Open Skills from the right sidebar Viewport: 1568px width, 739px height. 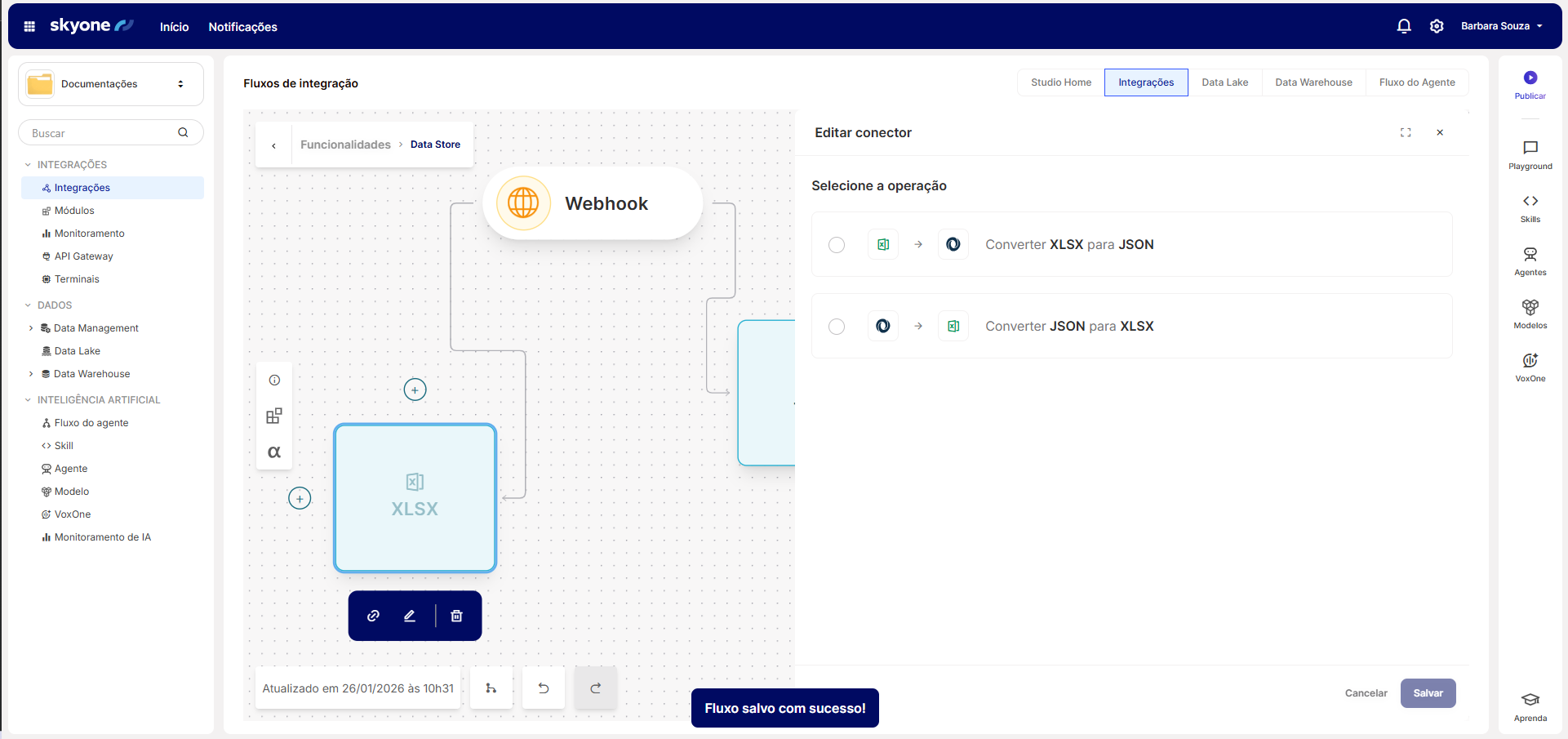click(x=1530, y=201)
